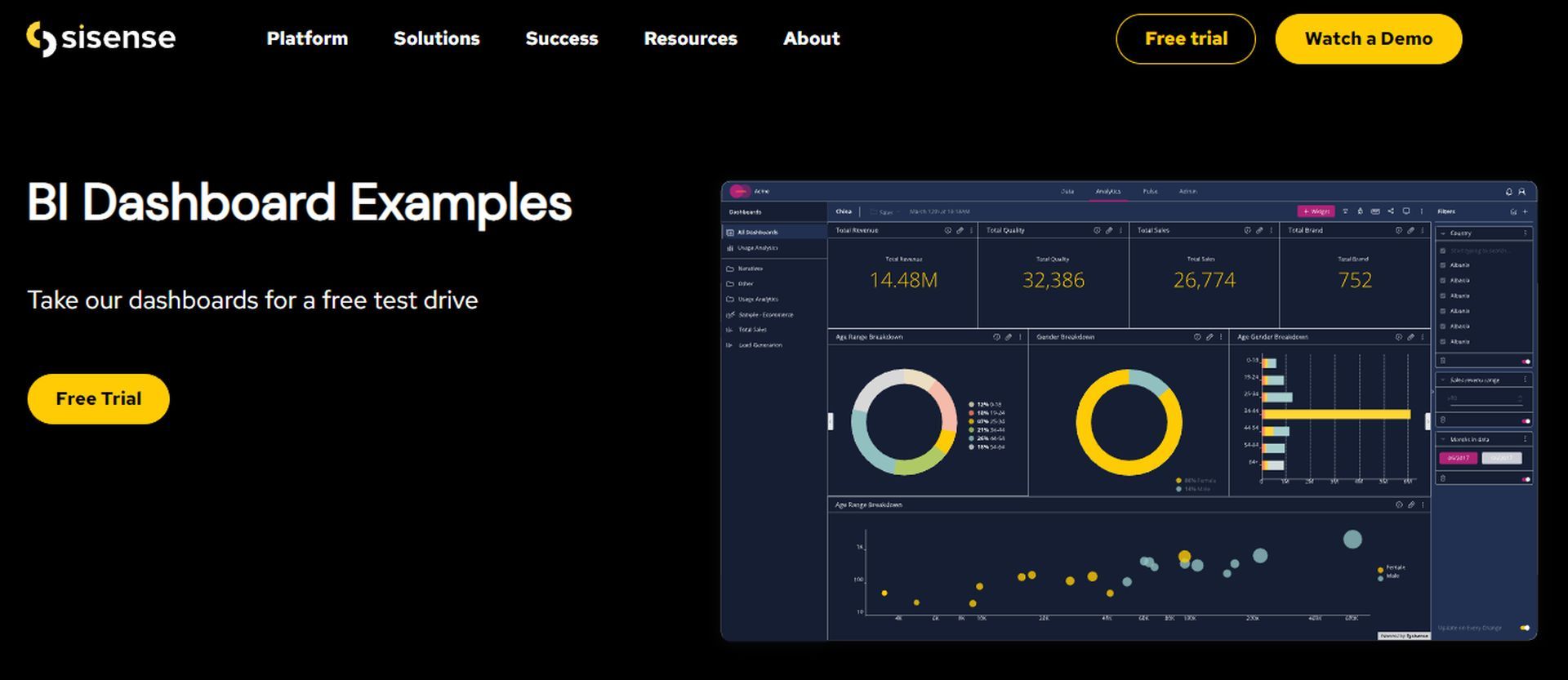1568x680 pixels.
Task: Click the filter icon next to Widget button
Action: click(1346, 211)
